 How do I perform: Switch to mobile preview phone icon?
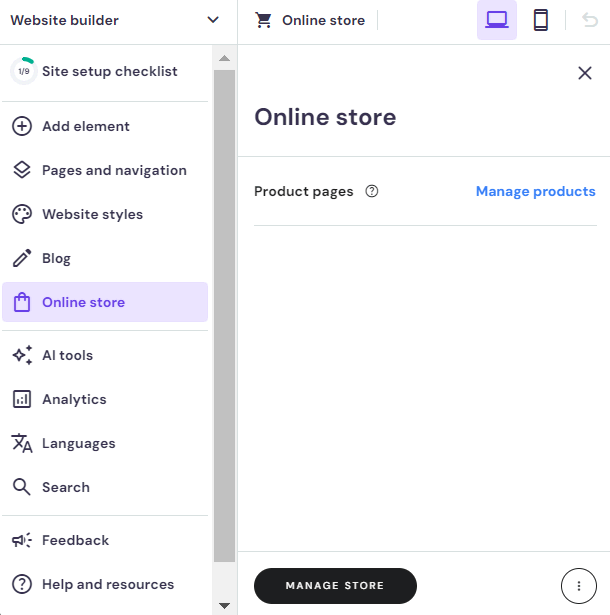click(541, 20)
